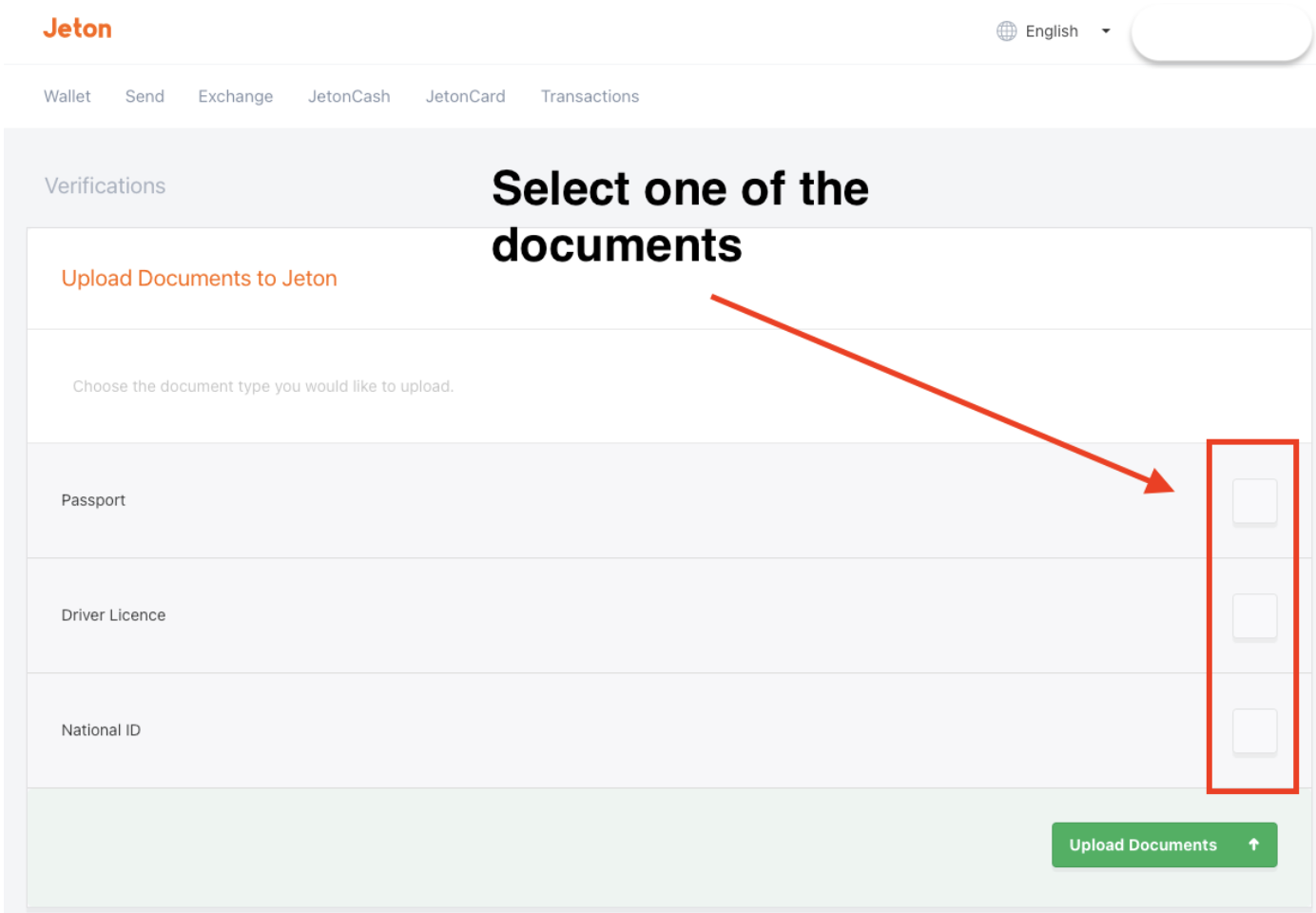1316x913 pixels.
Task: Switch to the Exchange tab
Action: point(236,96)
